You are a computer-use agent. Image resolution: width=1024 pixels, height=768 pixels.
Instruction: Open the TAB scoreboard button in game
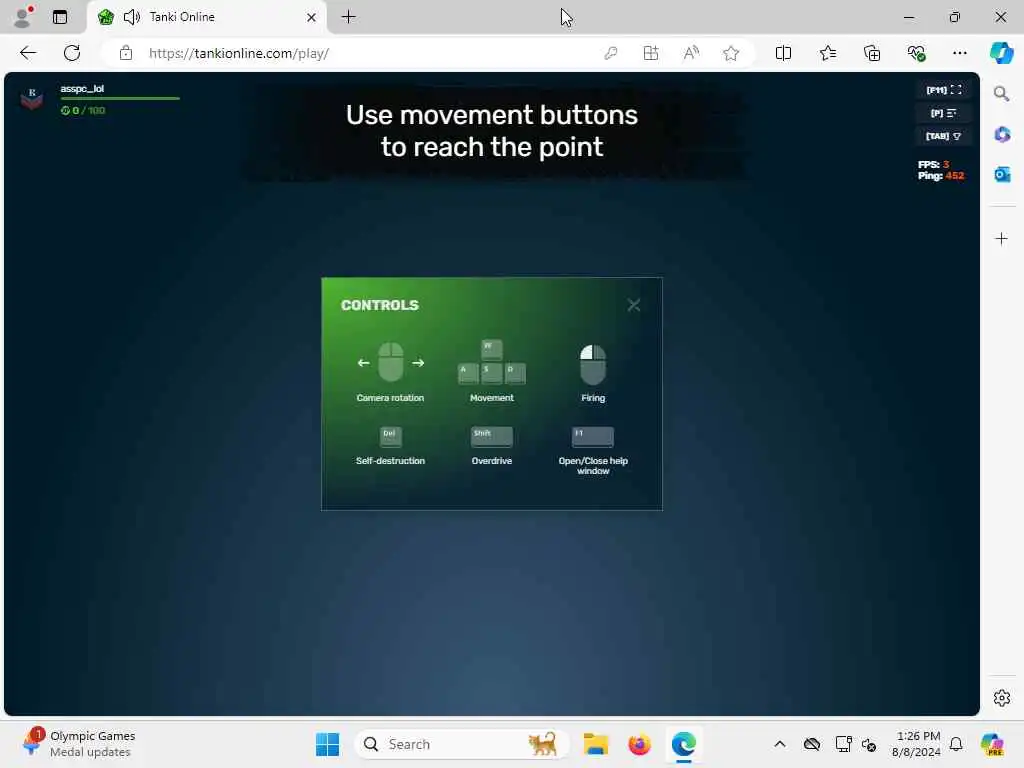click(x=944, y=136)
